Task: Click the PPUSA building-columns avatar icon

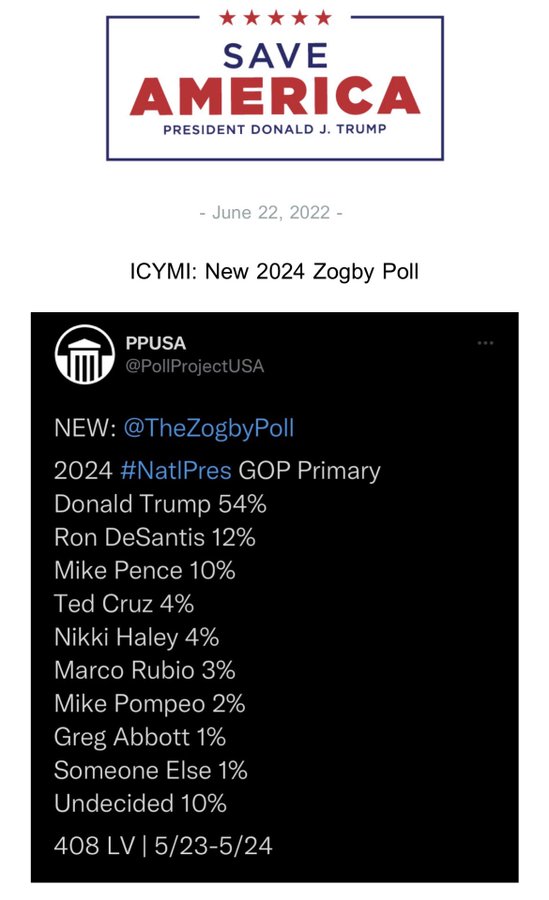Action: click(84, 354)
